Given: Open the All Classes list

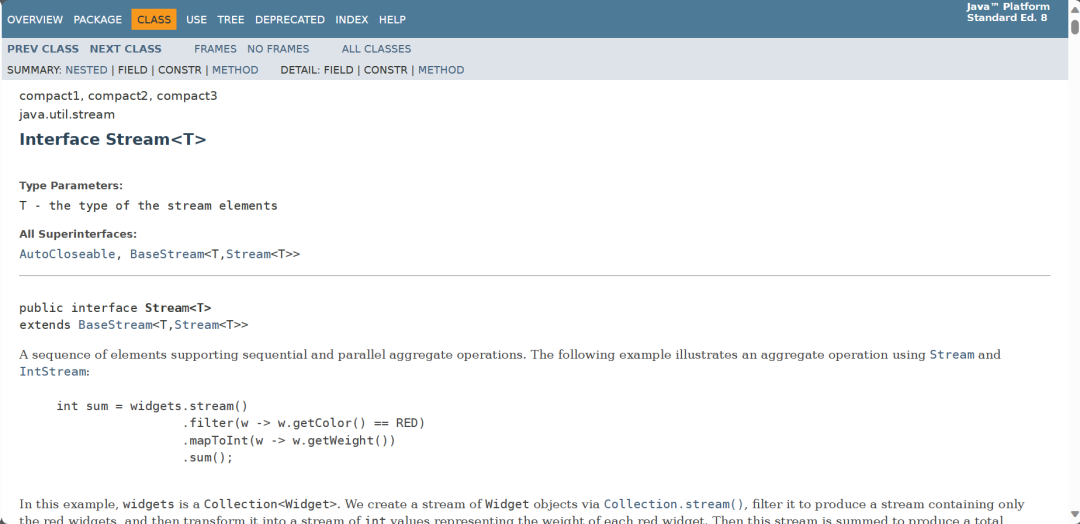Looking at the screenshot, I should pos(376,48).
